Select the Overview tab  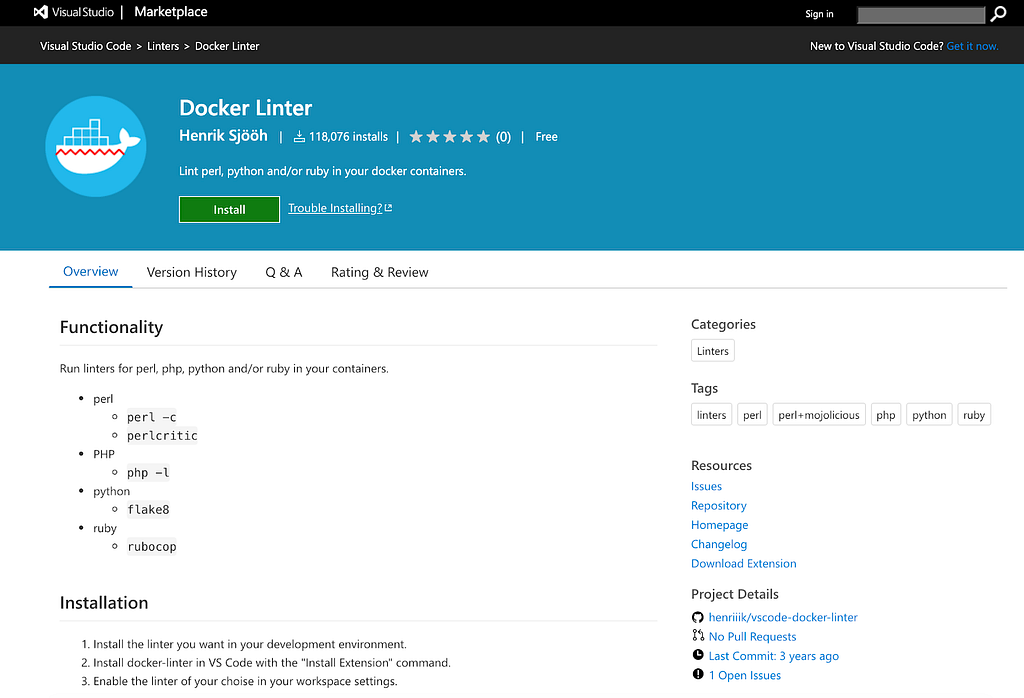point(91,272)
